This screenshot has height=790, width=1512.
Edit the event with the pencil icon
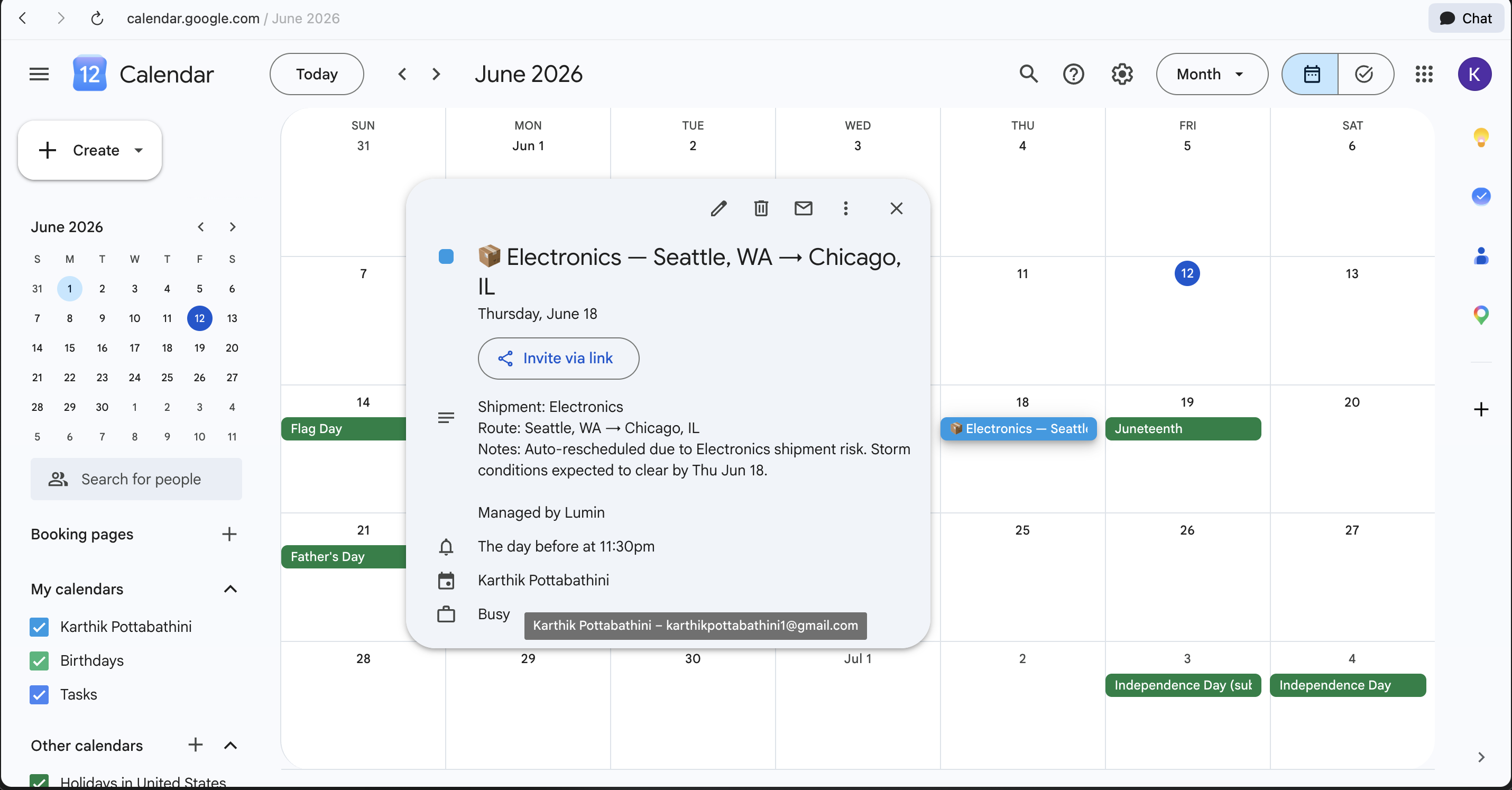(x=718, y=208)
